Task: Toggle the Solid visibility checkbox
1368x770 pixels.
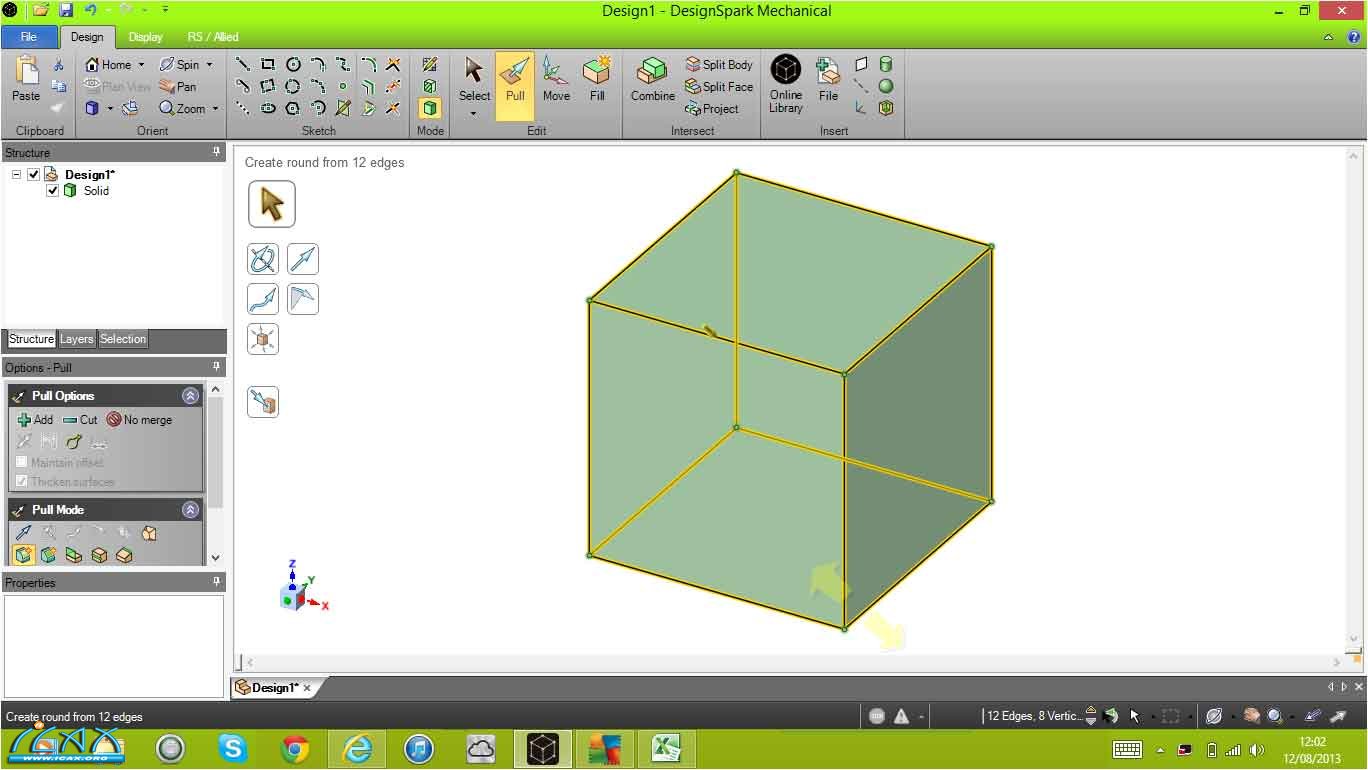Action: coord(53,191)
